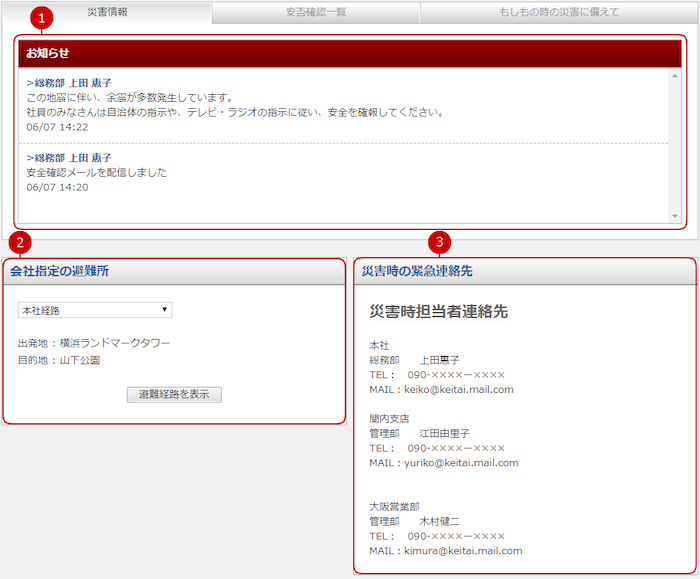This screenshot has width=700, height=579.
Task: Expand the 本社経路 route dropdown
Action: (x=95, y=310)
